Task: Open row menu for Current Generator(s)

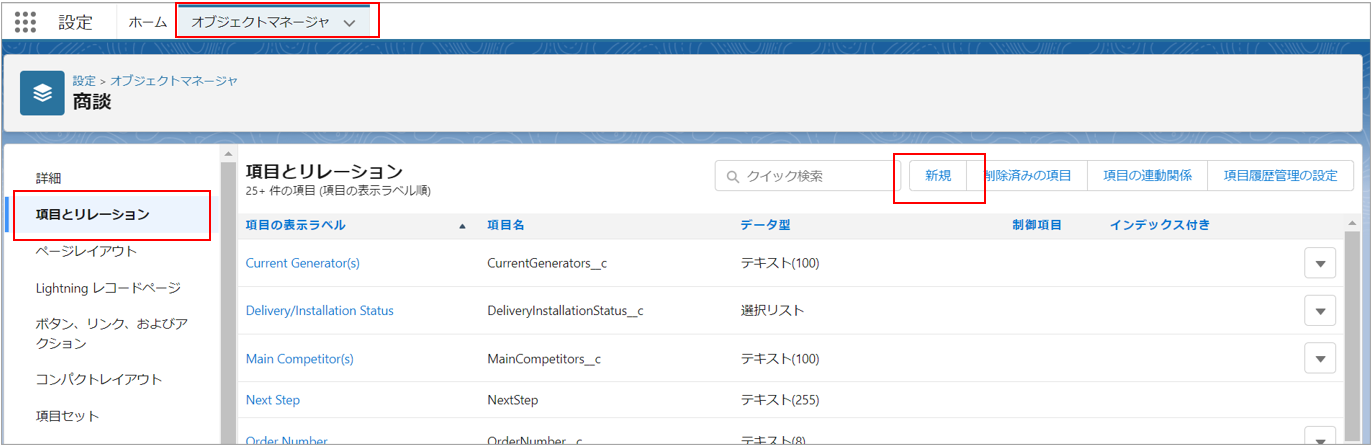Action: click(1319, 264)
